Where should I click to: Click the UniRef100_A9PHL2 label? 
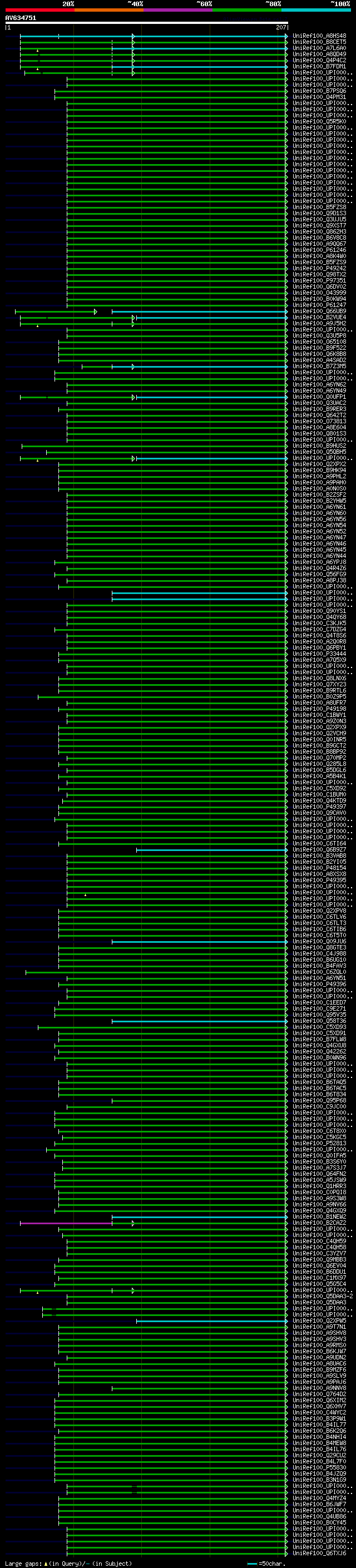coord(319,476)
